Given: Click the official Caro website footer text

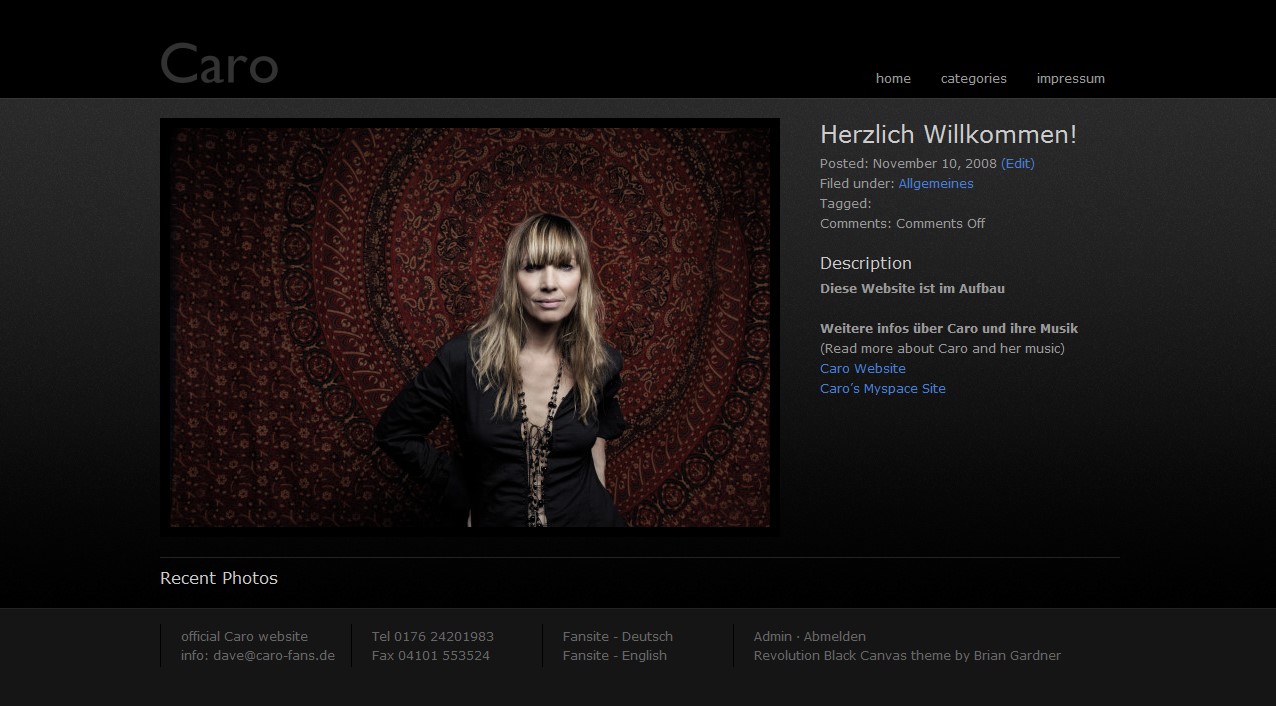Looking at the screenshot, I should coord(244,636).
